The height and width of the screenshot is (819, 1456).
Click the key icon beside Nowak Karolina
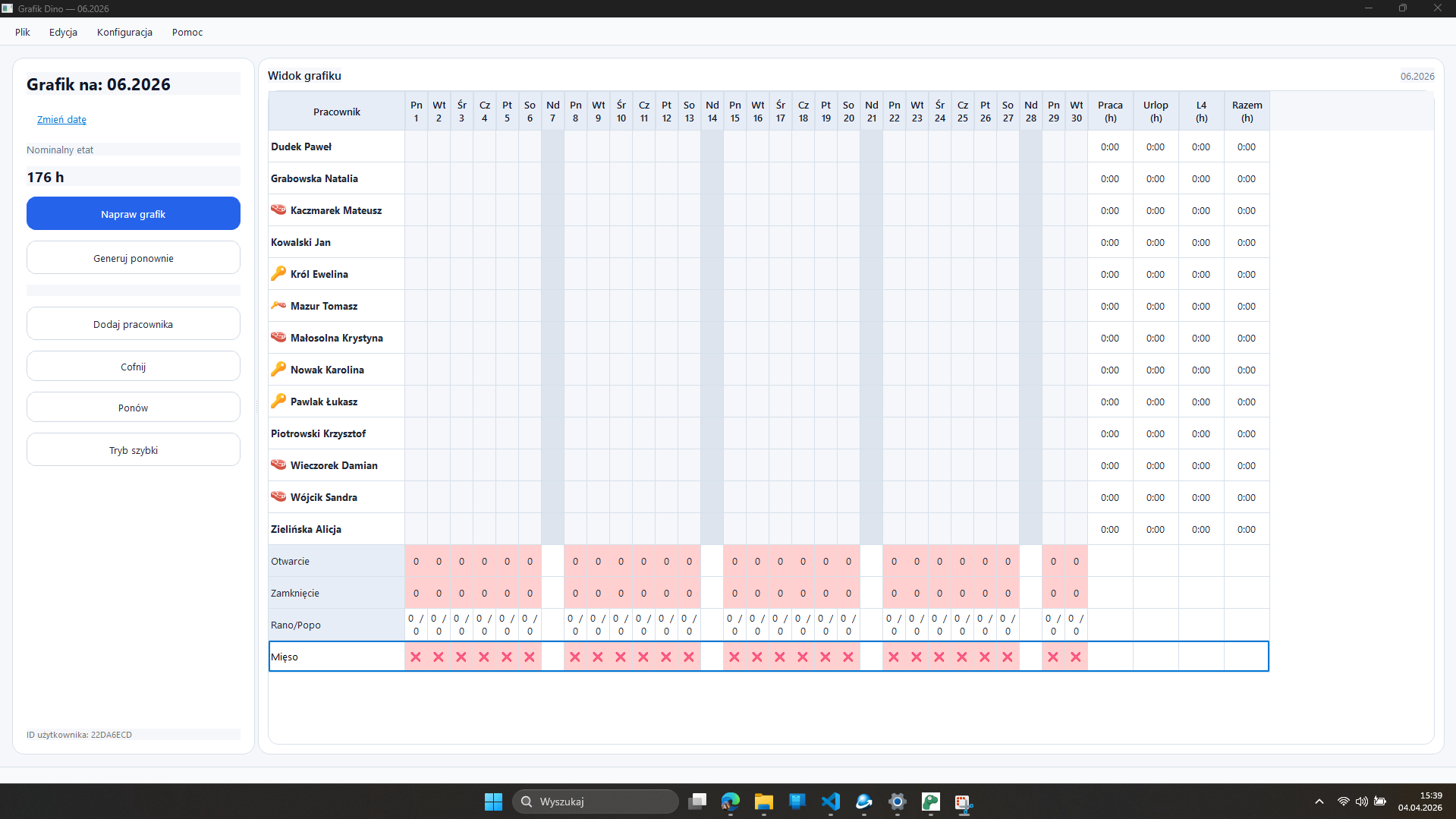coord(278,369)
